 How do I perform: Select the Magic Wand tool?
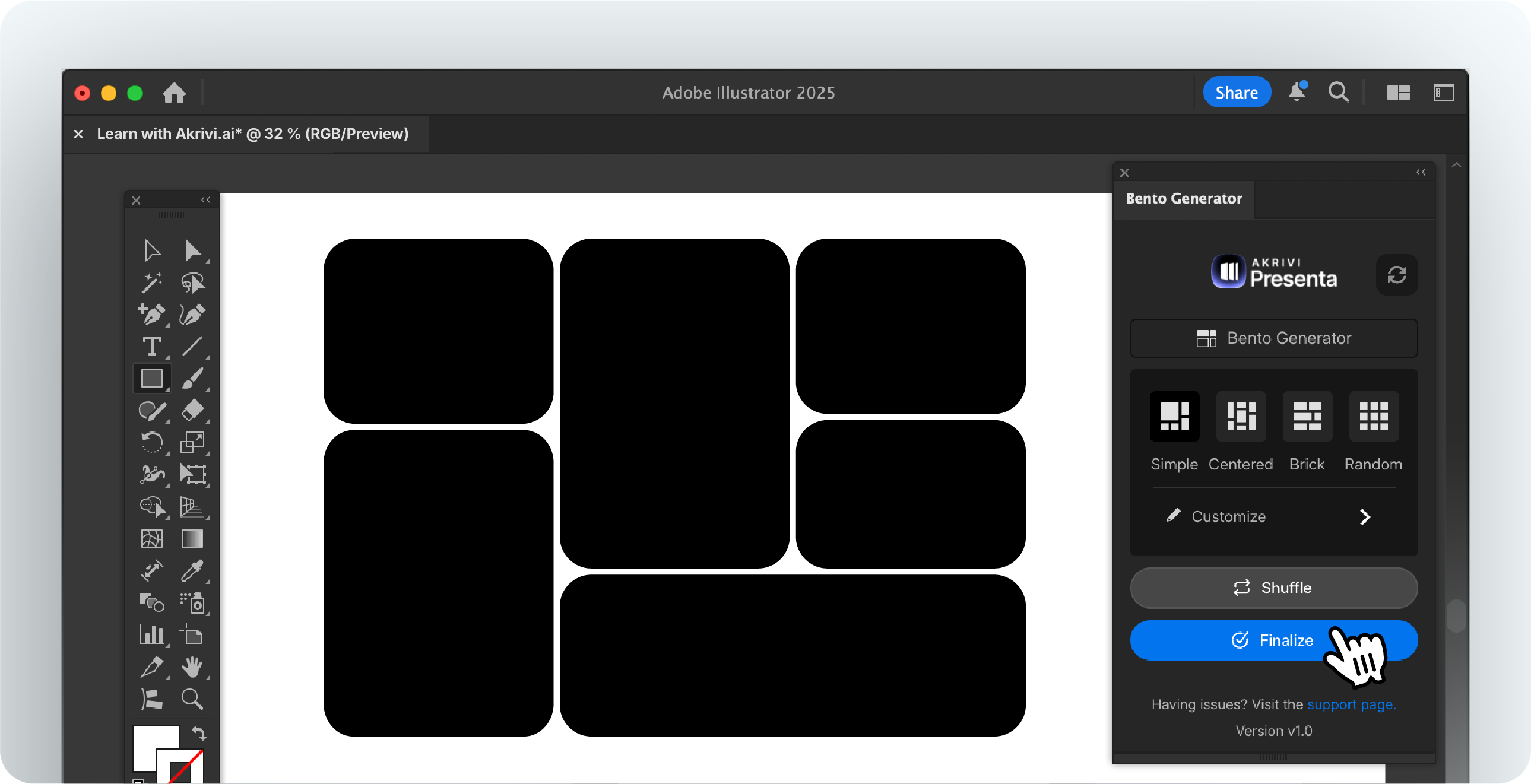[x=152, y=283]
